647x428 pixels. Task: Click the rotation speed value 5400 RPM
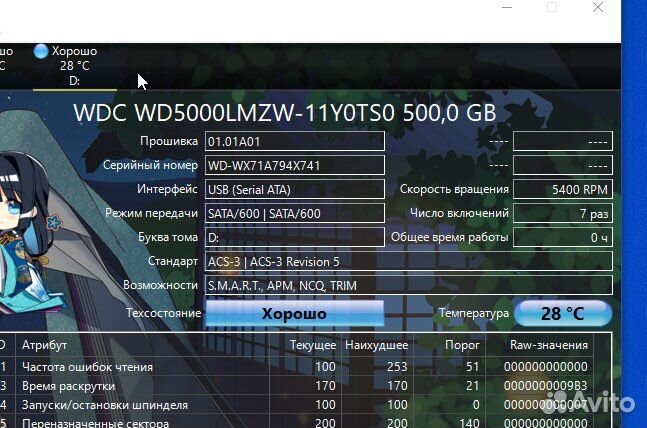[x=563, y=189]
